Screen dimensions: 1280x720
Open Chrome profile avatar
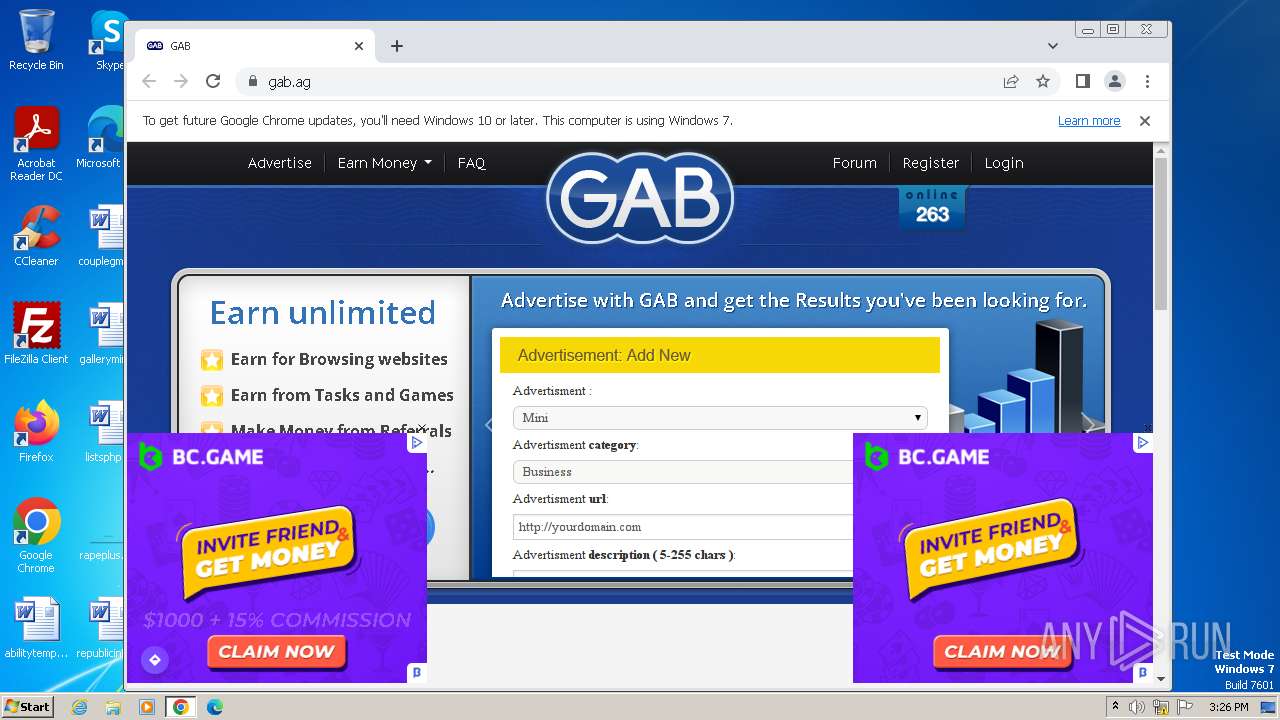pyautogui.click(x=1114, y=81)
